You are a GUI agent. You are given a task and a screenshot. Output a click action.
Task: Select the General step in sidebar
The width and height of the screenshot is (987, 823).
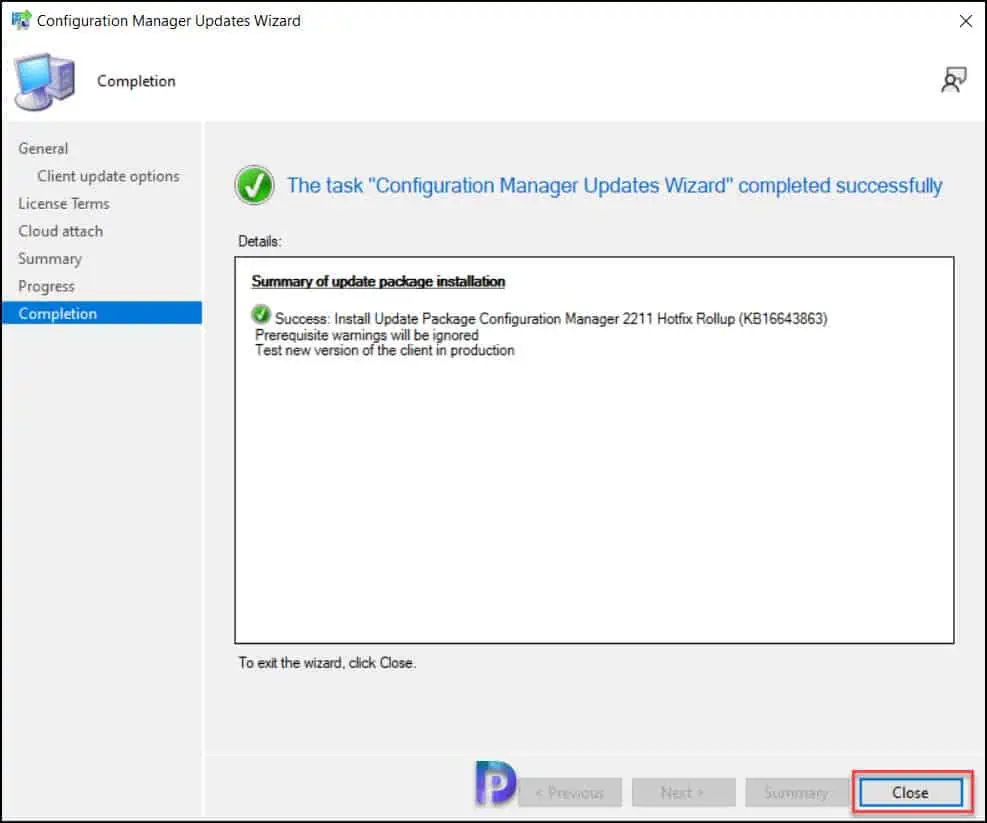point(43,149)
